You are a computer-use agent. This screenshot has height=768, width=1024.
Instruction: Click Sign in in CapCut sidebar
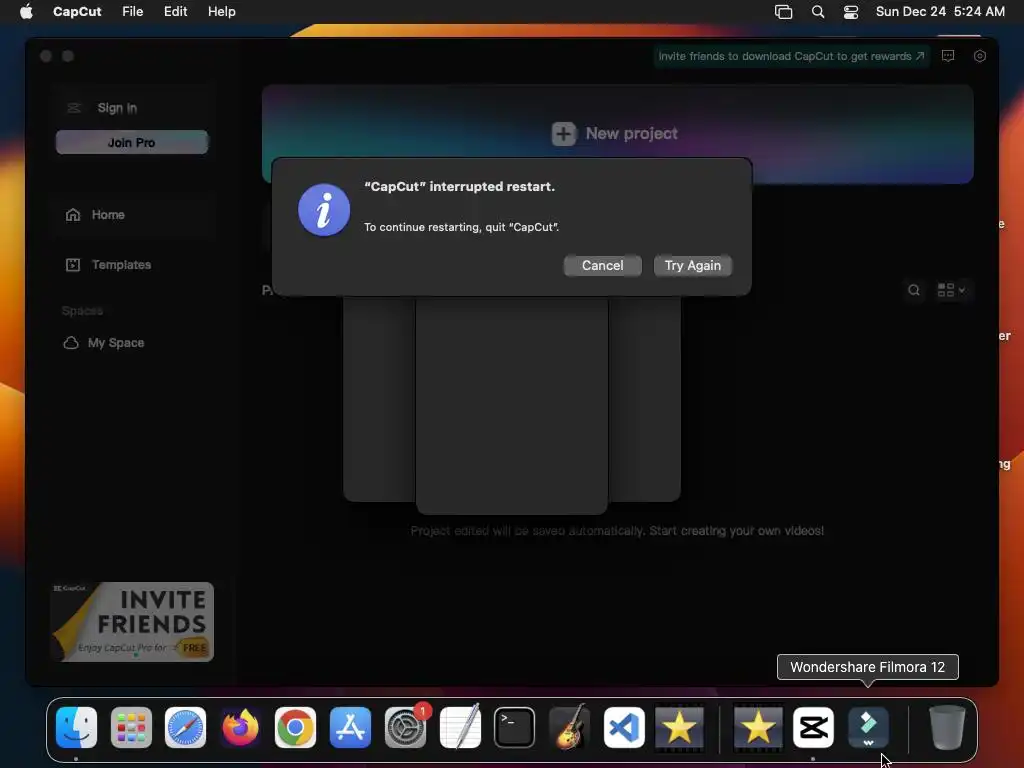pyautogui.click(x=117, y=108)
